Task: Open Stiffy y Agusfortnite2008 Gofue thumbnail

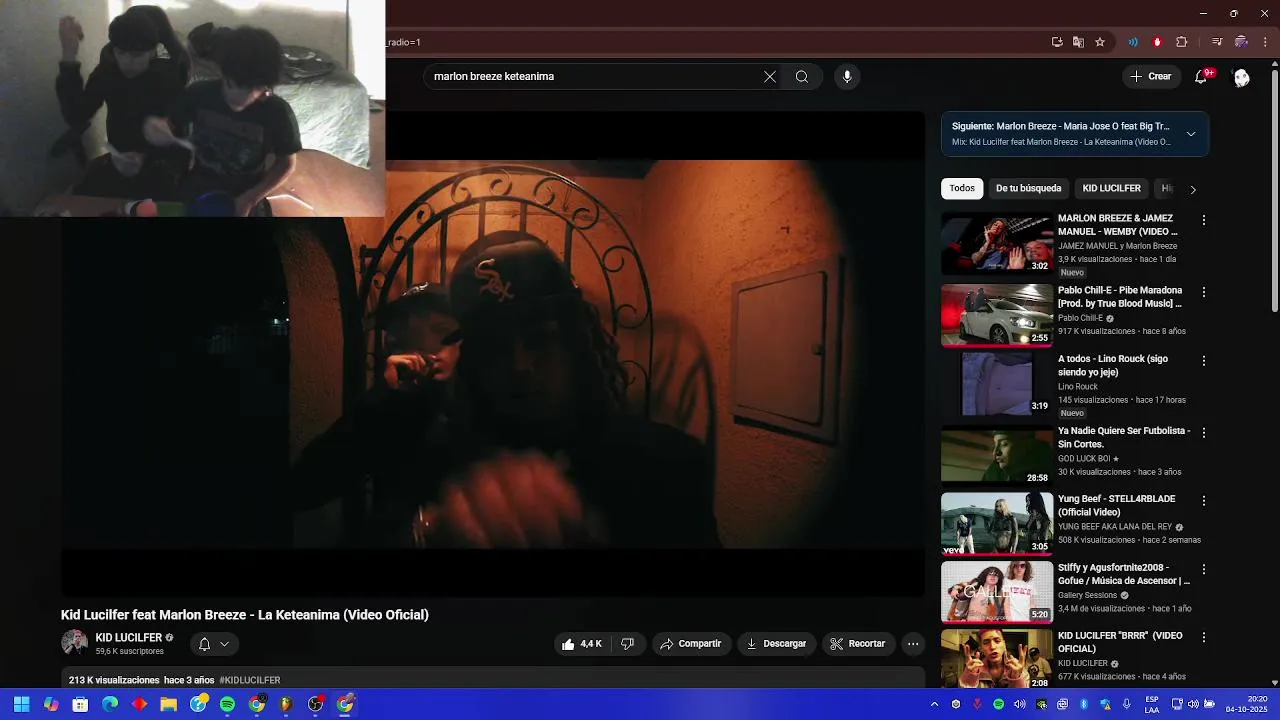Action: 996,592
